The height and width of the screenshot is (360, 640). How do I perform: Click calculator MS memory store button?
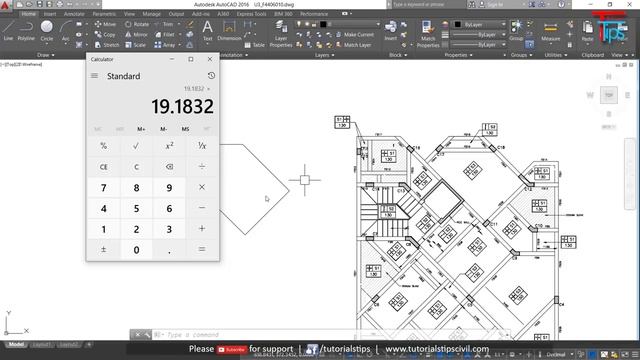click(x=185, y=129)
